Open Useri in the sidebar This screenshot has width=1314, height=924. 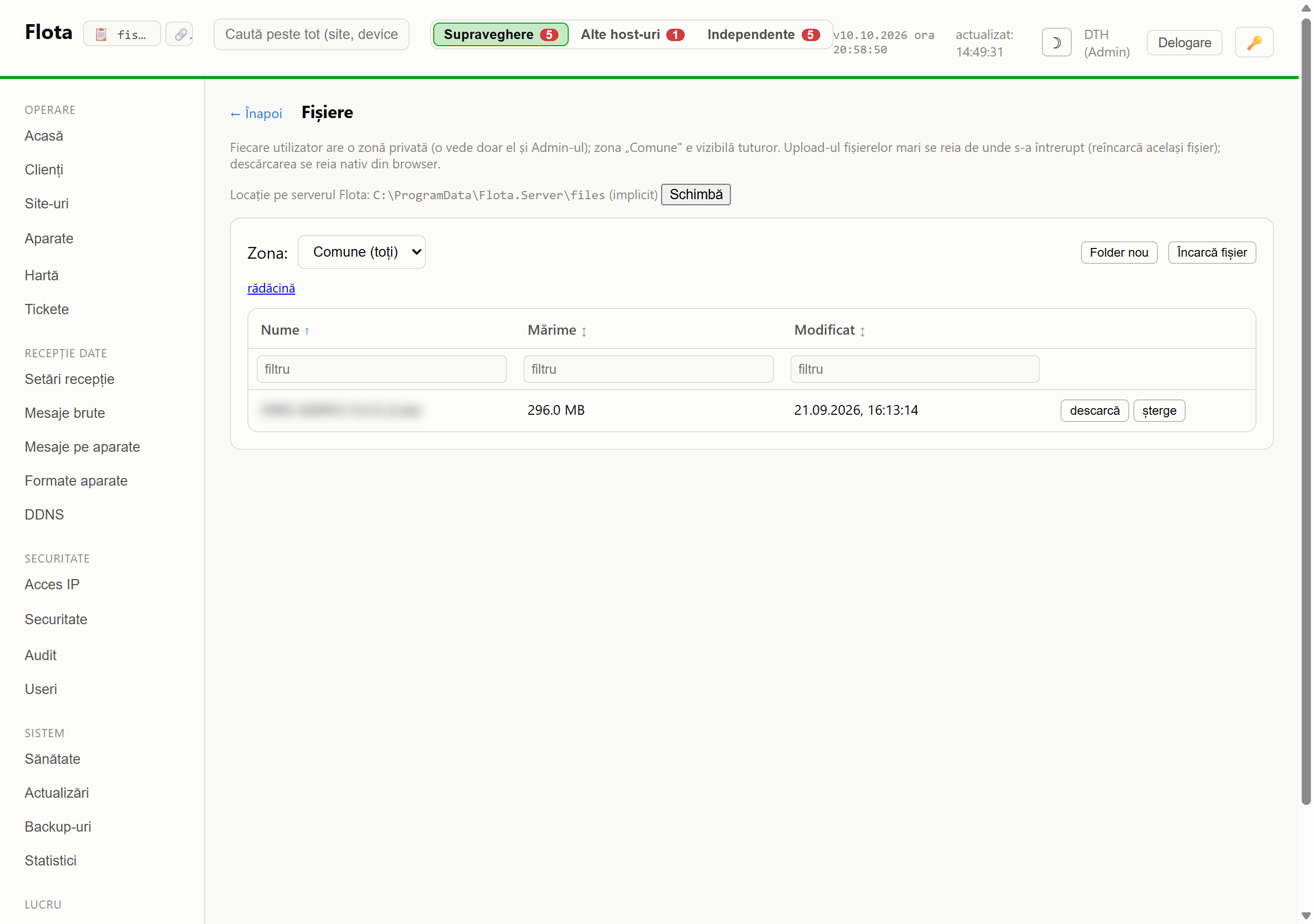click(x=41, y=689)
